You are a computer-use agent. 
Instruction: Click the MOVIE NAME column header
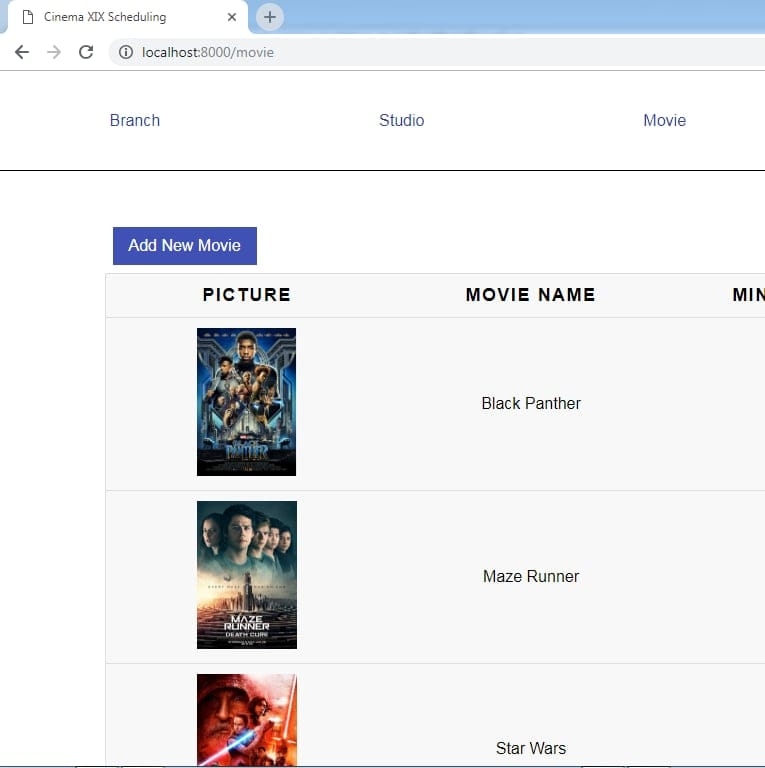pos(531,295)
